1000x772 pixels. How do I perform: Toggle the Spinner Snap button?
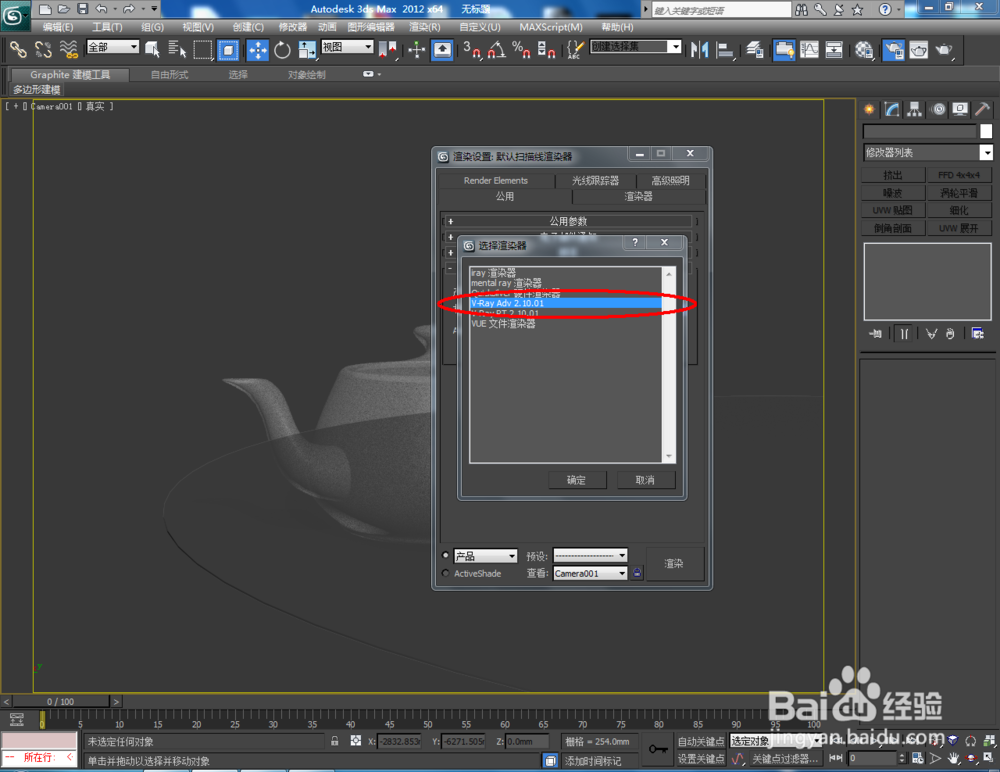click(x=546, y=49)
